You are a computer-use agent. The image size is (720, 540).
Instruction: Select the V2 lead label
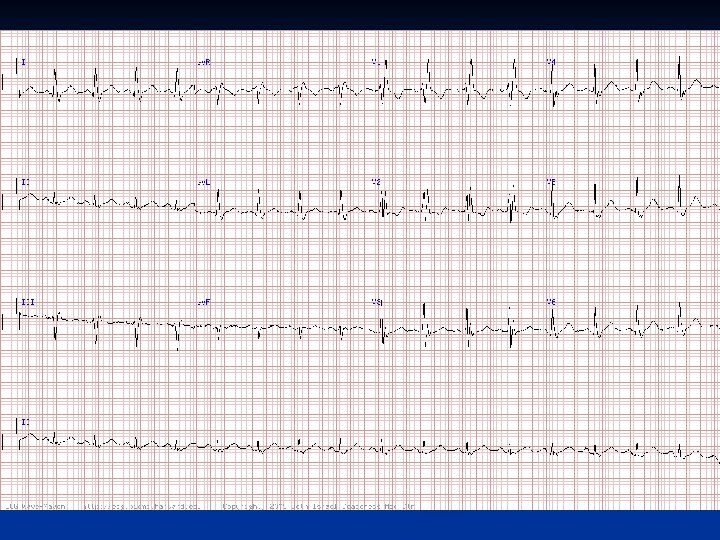(376, 182)
